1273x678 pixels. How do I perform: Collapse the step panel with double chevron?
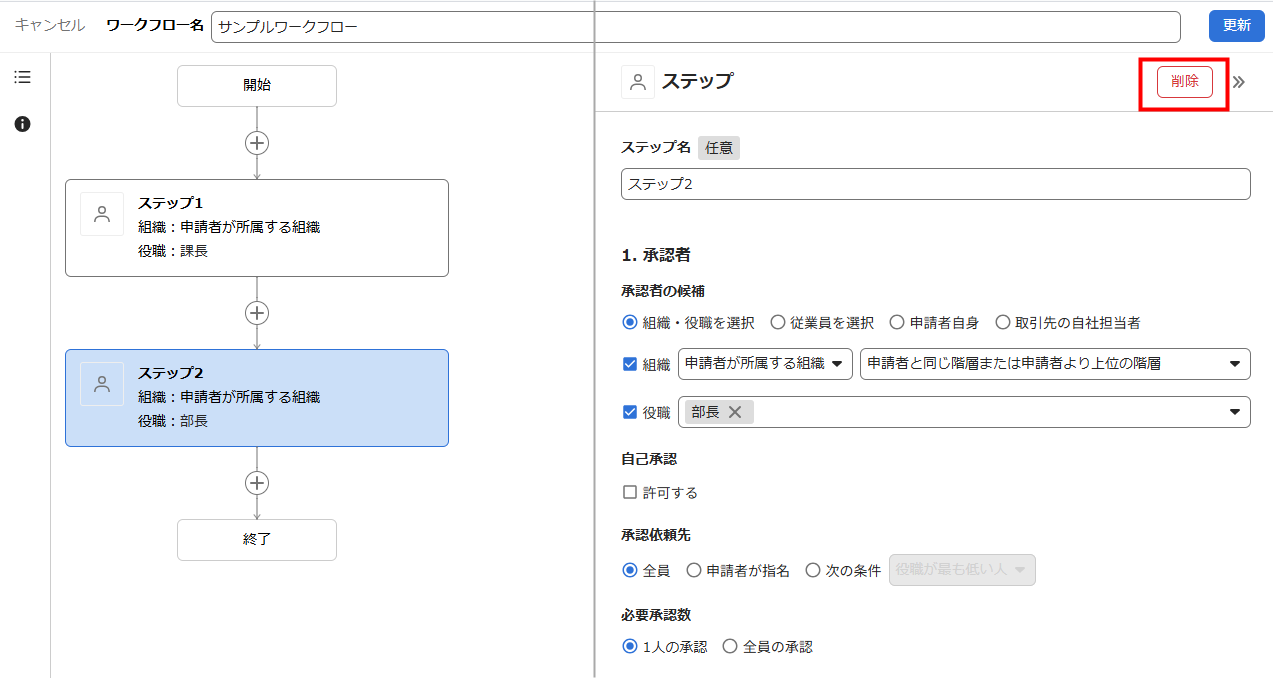(1239, 82)
